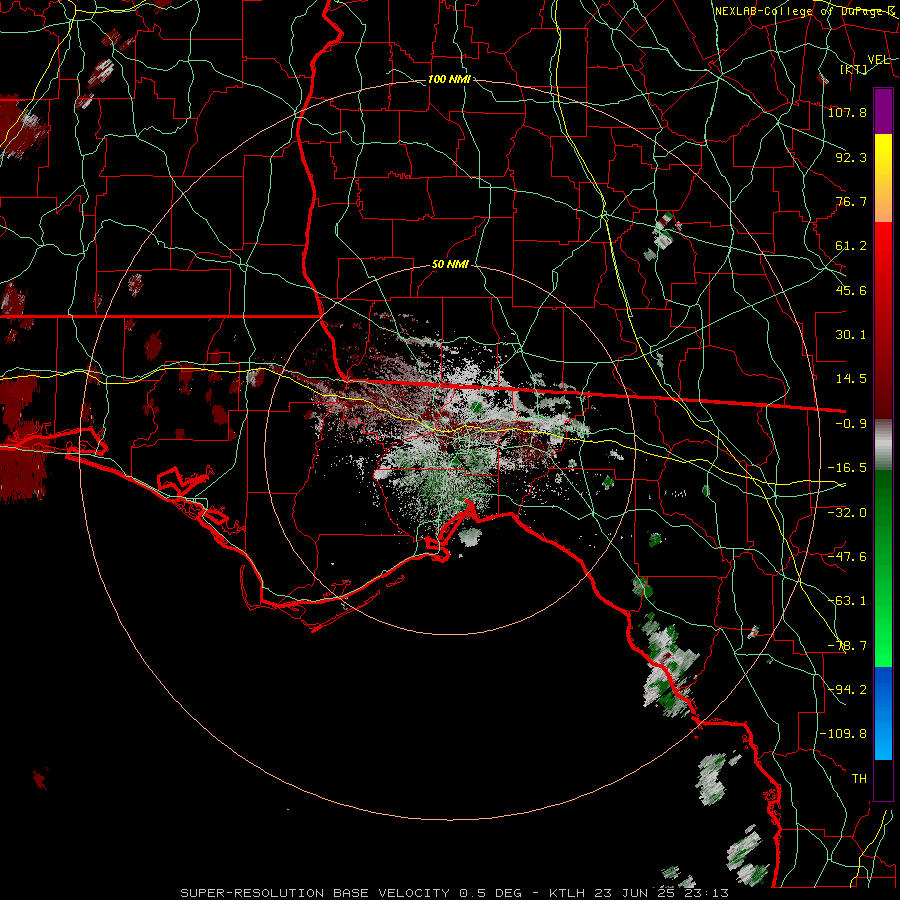Viewport: 900px width, 900px height.
Task: Pick the yellow-orange segment of the color bar
Action: (x=883, y=178)
